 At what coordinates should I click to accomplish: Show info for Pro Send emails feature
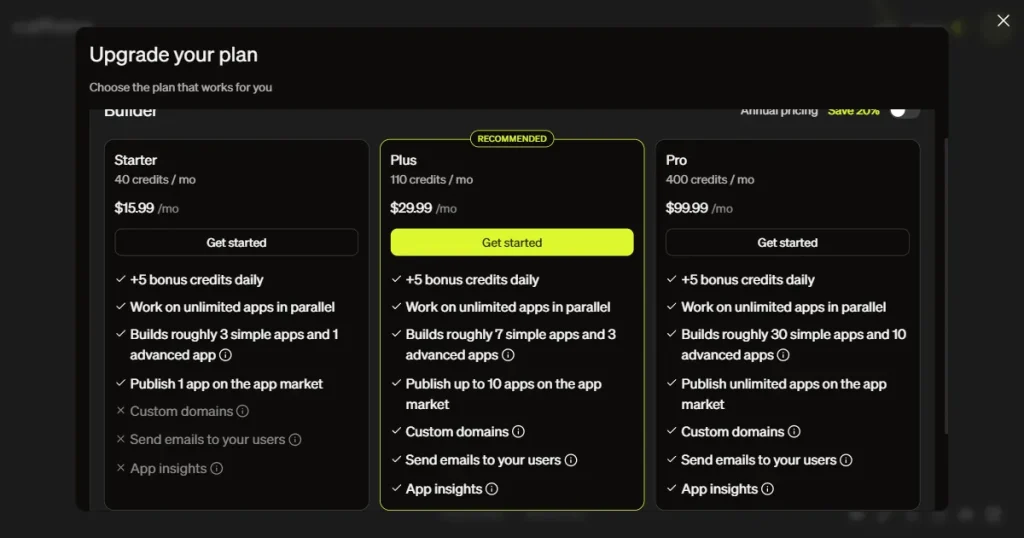846,460
